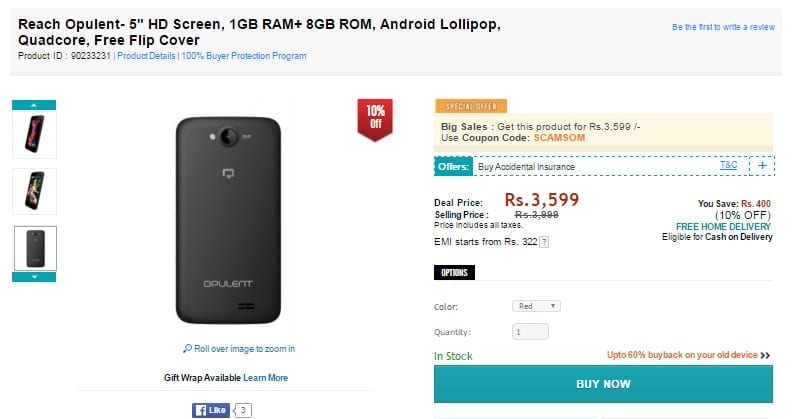Screen dimensions: 803x419
Task: Click the thumbnail carousel down arrow
Action: click(34, 277)
